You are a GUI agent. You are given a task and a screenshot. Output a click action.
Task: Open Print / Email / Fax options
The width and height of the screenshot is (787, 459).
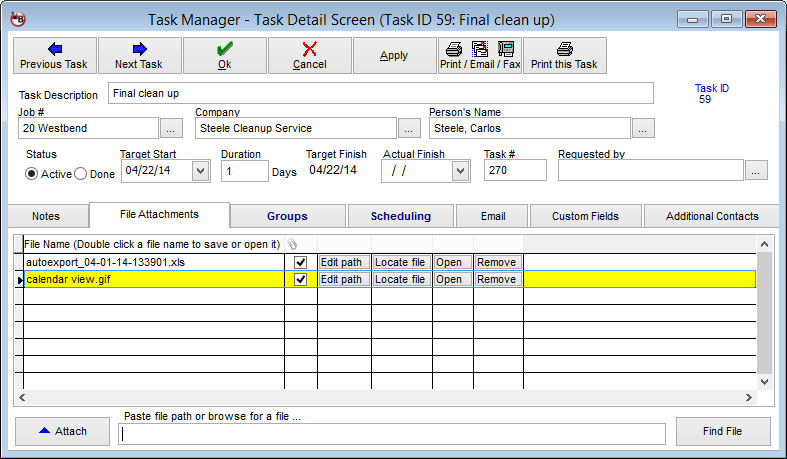[x=479, y=55]
